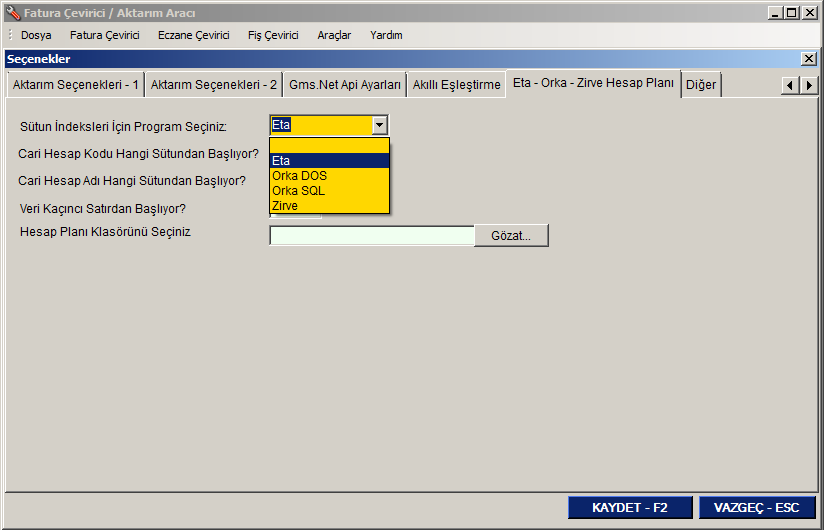Viewport: 824px width, 530px height.
Task: Choose the blank option in the dropdown list
Action: pos(329,146)
